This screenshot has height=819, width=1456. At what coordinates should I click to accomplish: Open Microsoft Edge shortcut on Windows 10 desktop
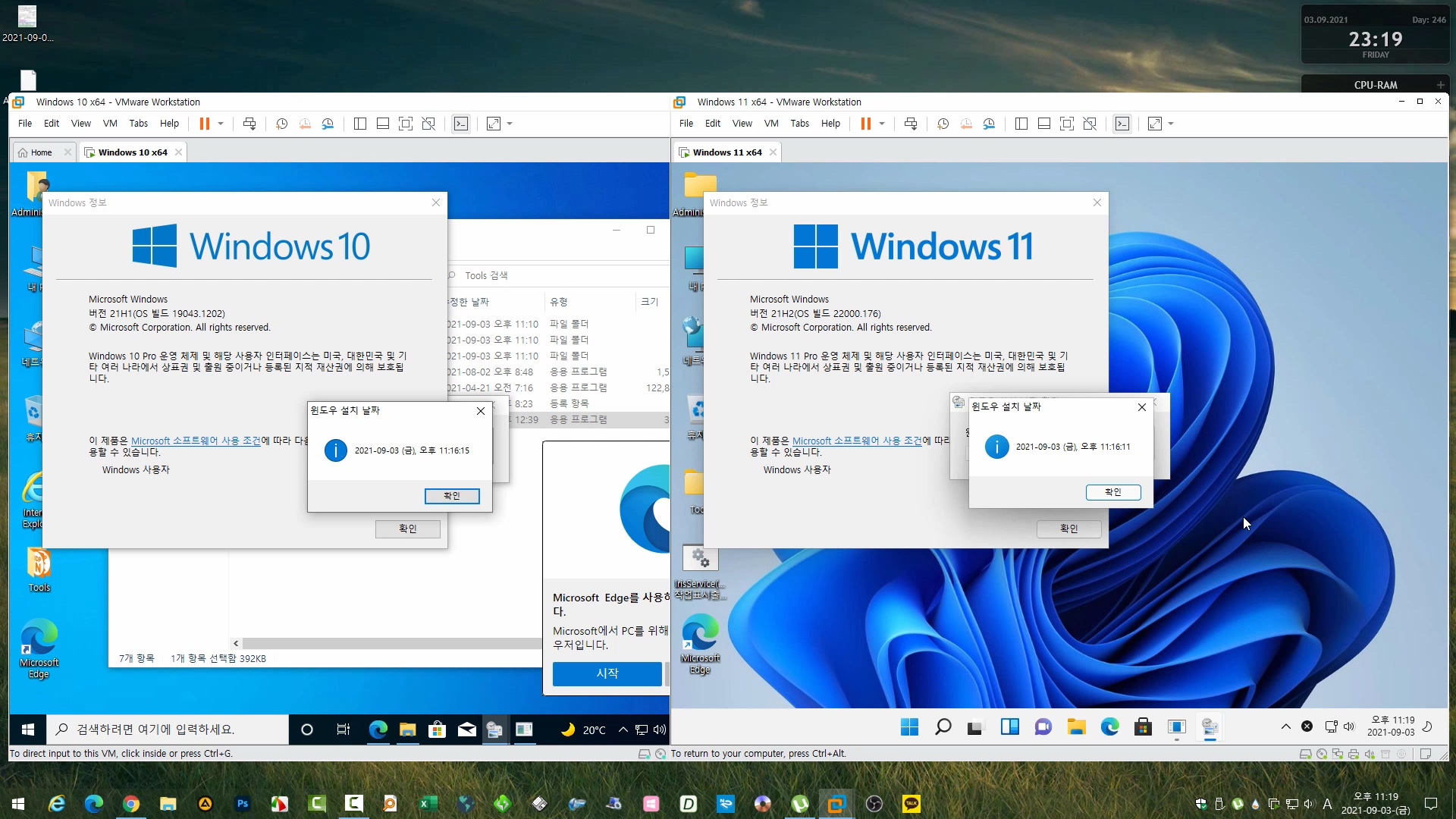39,648
